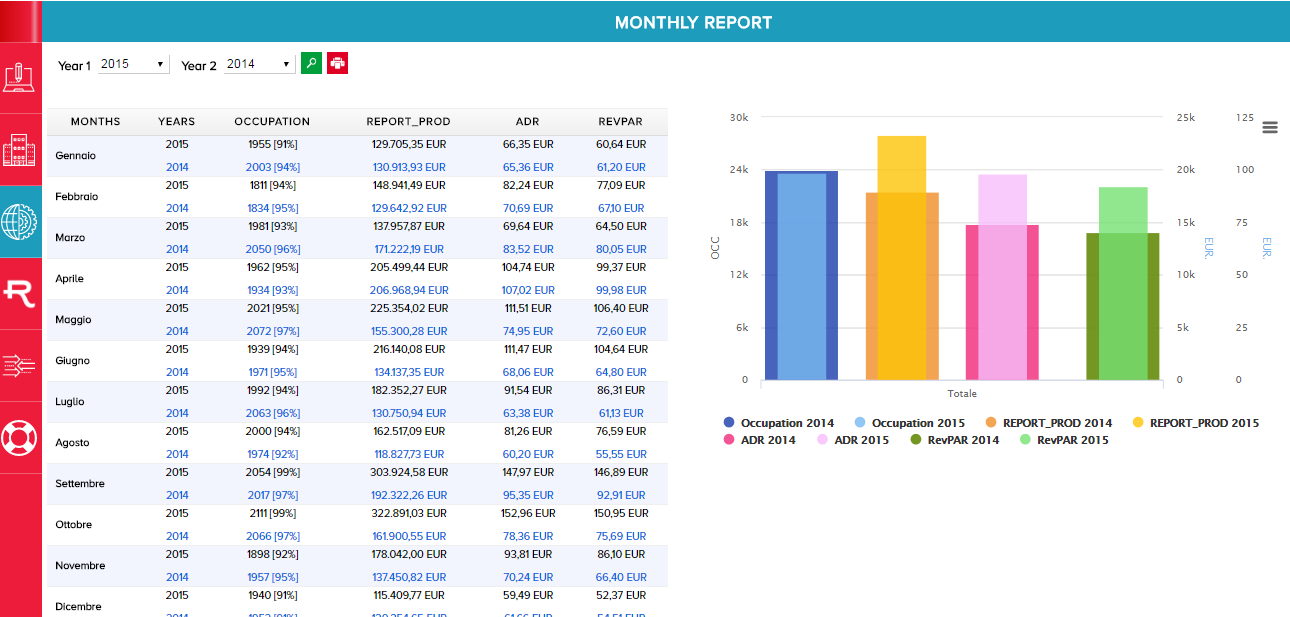
Task: Toggle Occupation 2014 legend series
Action: 778,423
